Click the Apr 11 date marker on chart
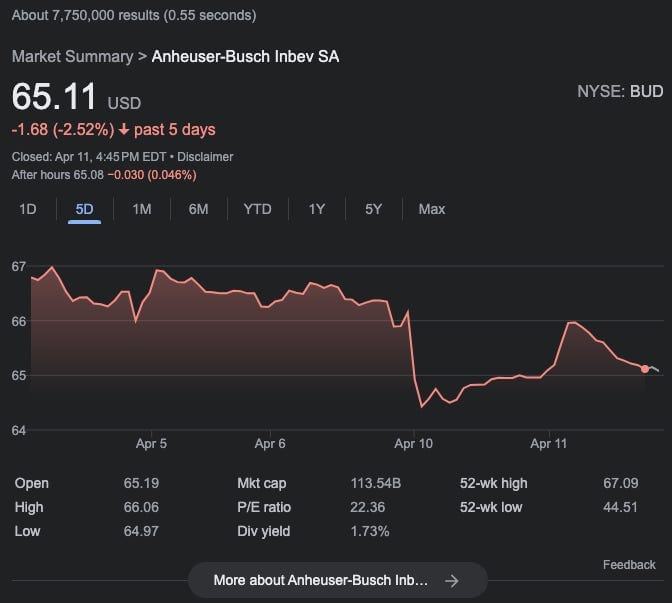 point(549,443)
